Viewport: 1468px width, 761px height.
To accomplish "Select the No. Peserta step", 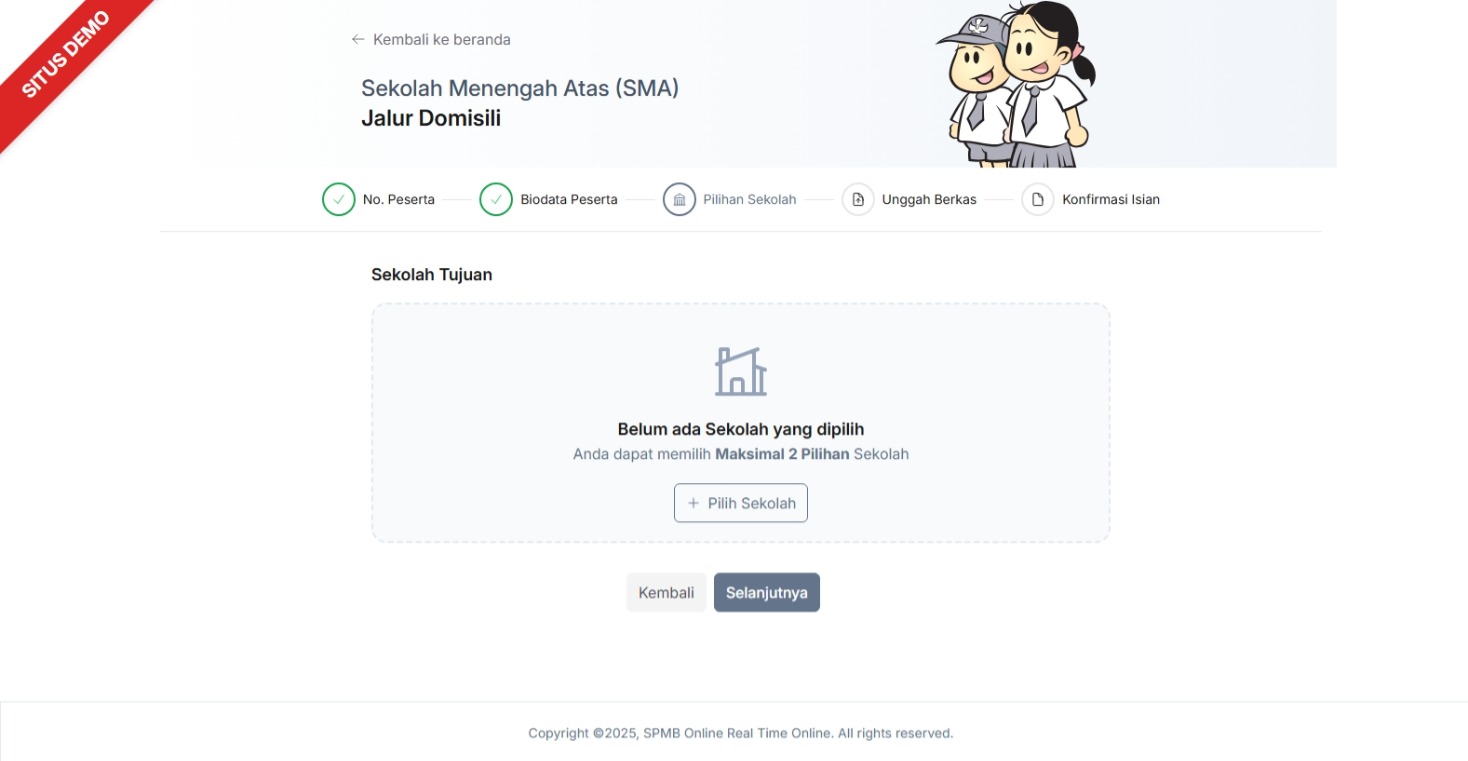I will click(399, 199).
